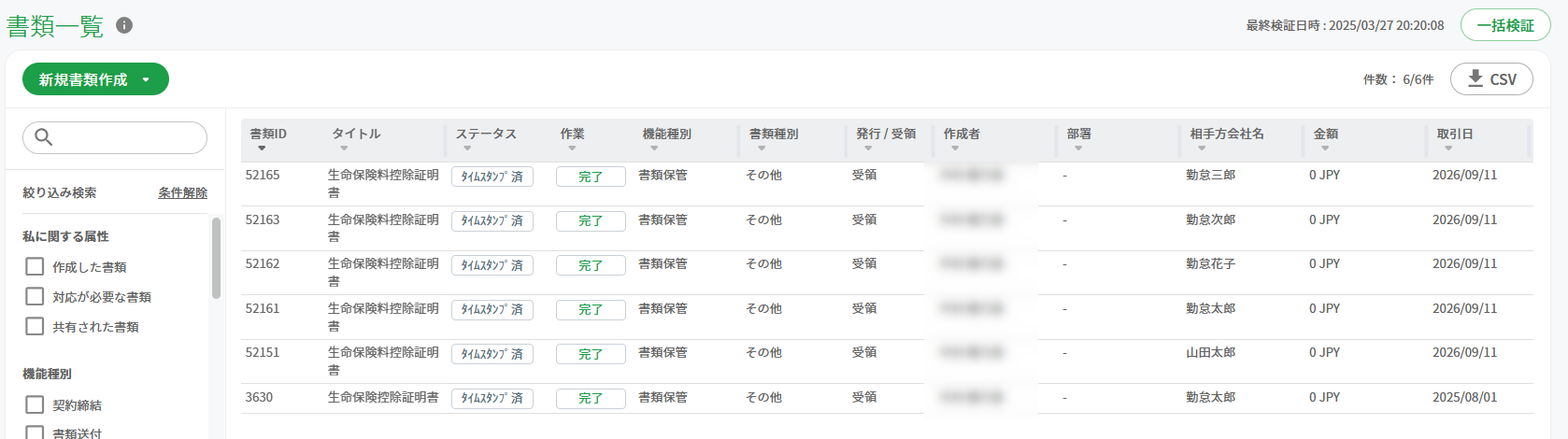1568x439 pixels.
Task: Click the 金額 column sort arrow
Action: click(1325, 149)
